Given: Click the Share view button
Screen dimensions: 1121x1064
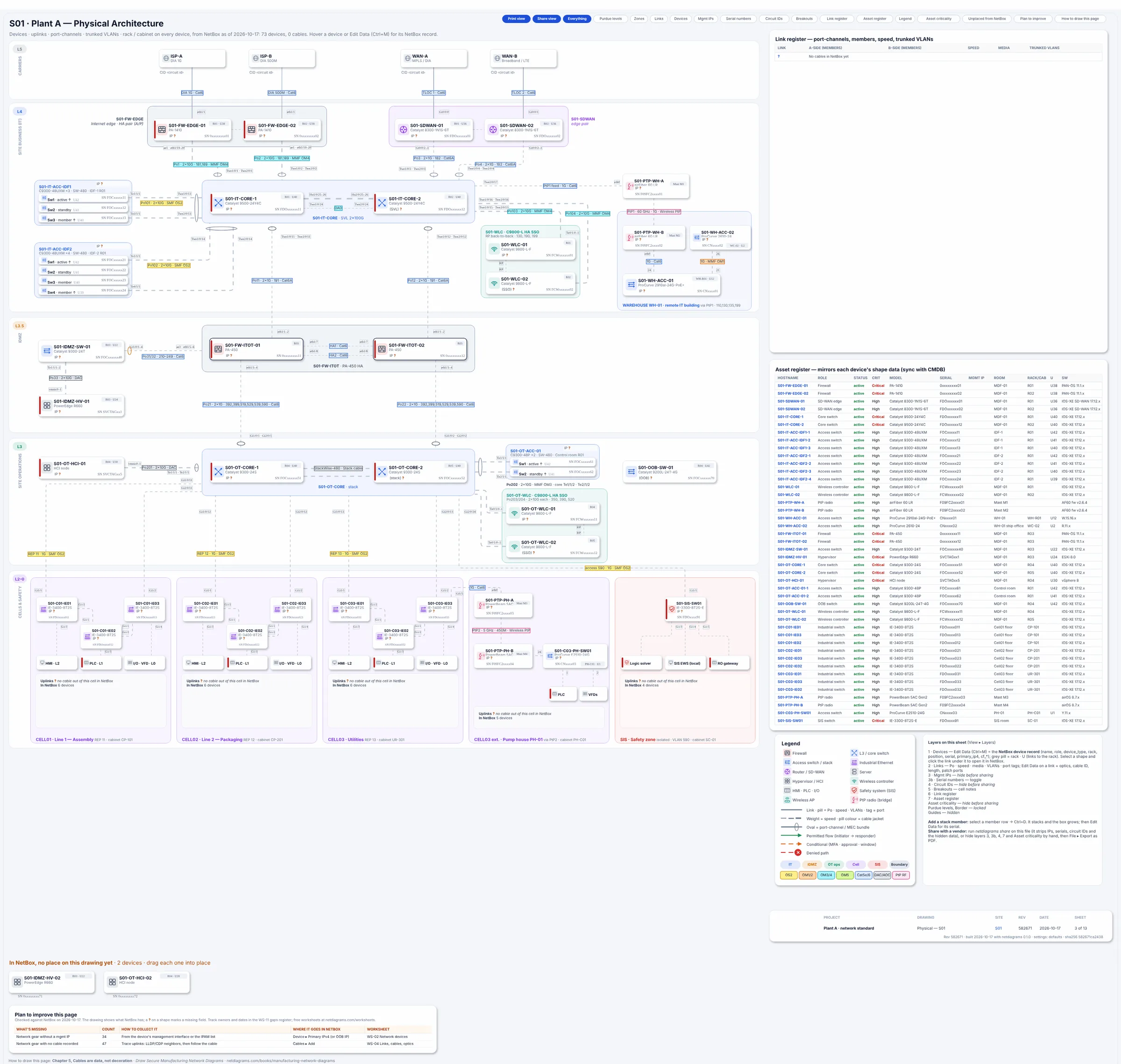Looking at the screenshot, I should [x=547, y=19].
